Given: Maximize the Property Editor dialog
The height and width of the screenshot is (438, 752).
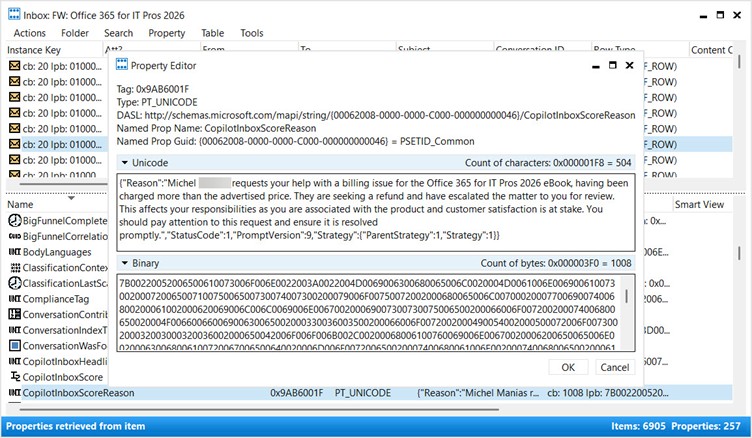Looking at the screenshot, I should click(x=612, y=65).
